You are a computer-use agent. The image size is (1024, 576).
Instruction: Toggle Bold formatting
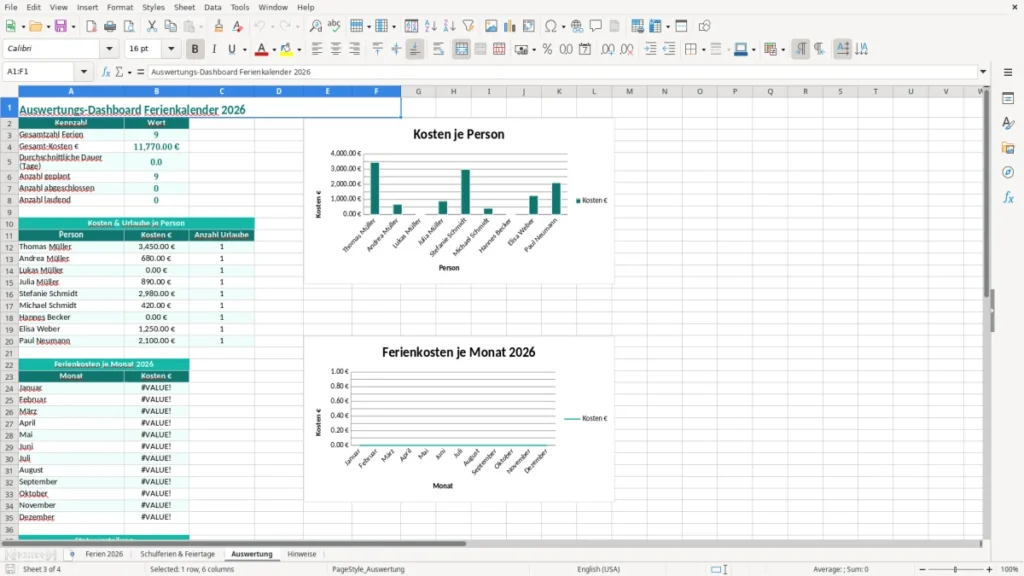click(x=195, y=49)
